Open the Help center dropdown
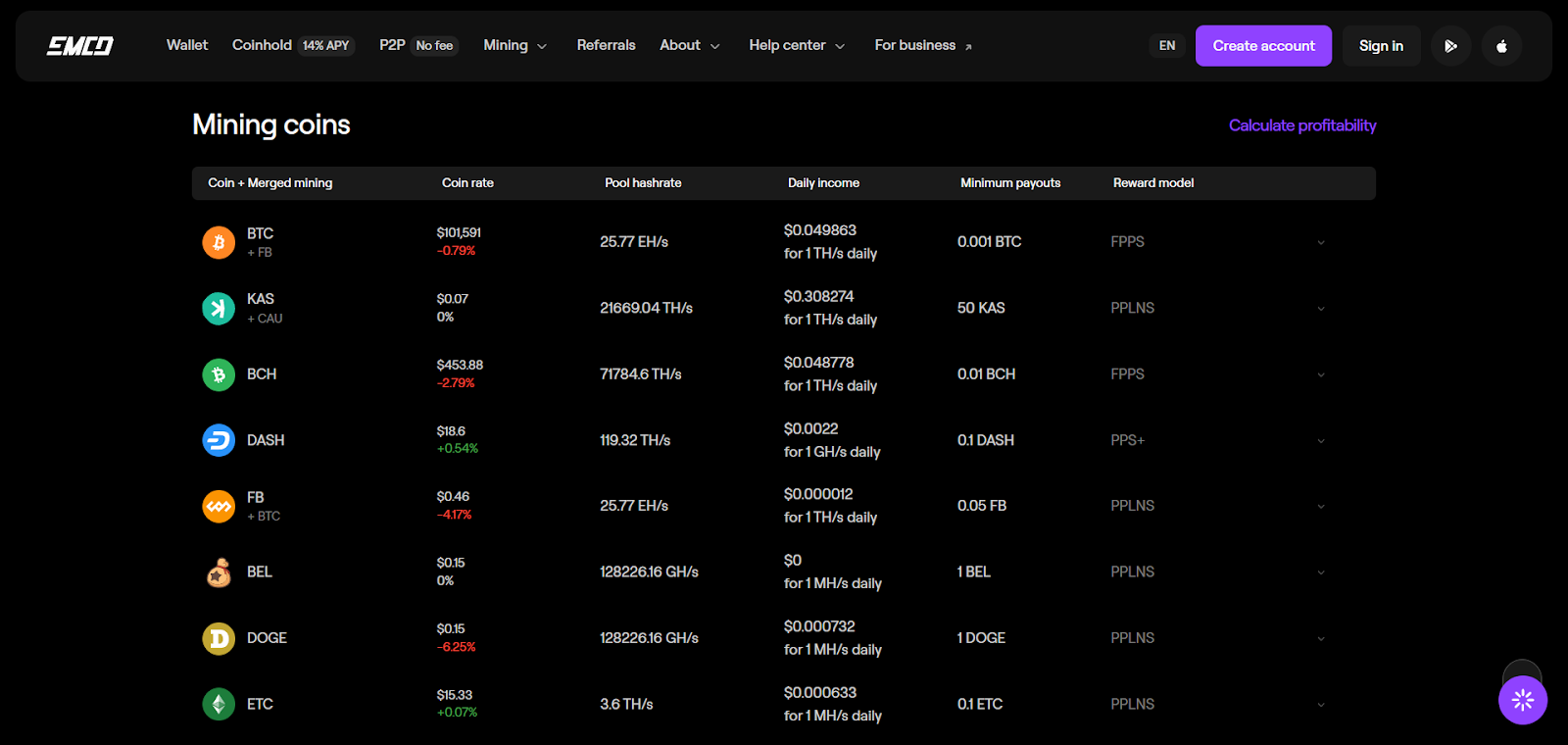Viewport: 1568px width, 745px height. pos(796,45)
